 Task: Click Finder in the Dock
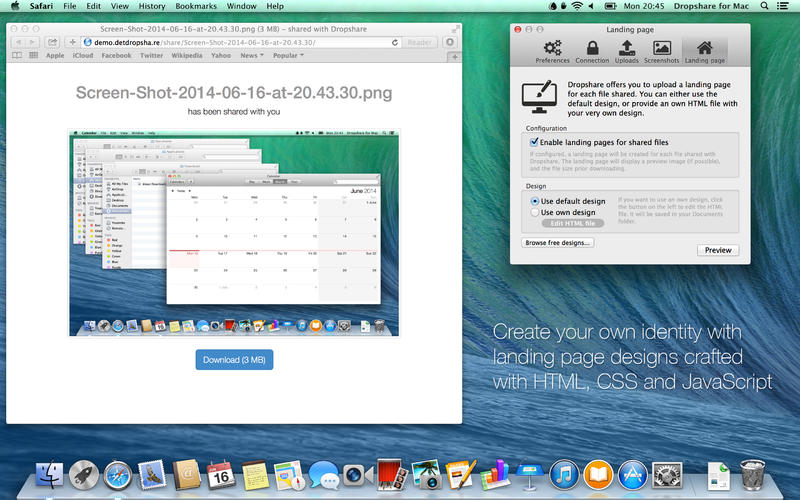[x=49, y=474]
